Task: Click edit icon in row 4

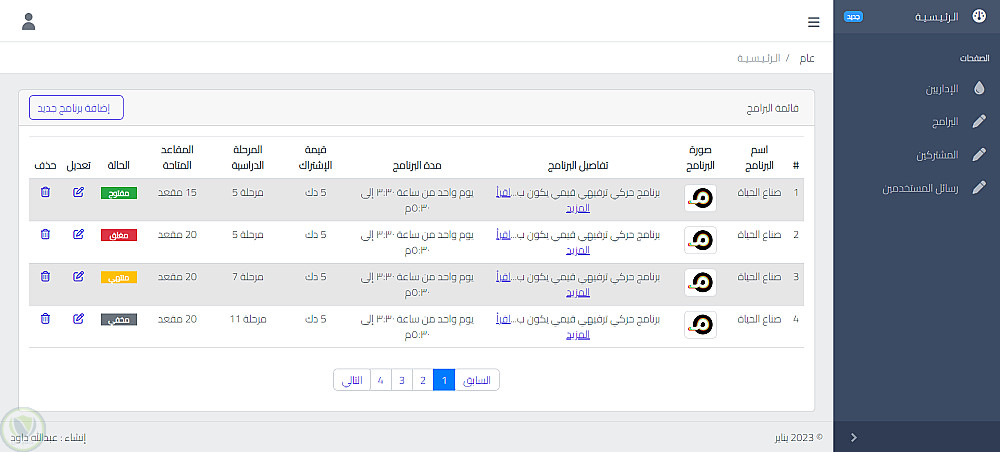Action: (x=79, y=319)
